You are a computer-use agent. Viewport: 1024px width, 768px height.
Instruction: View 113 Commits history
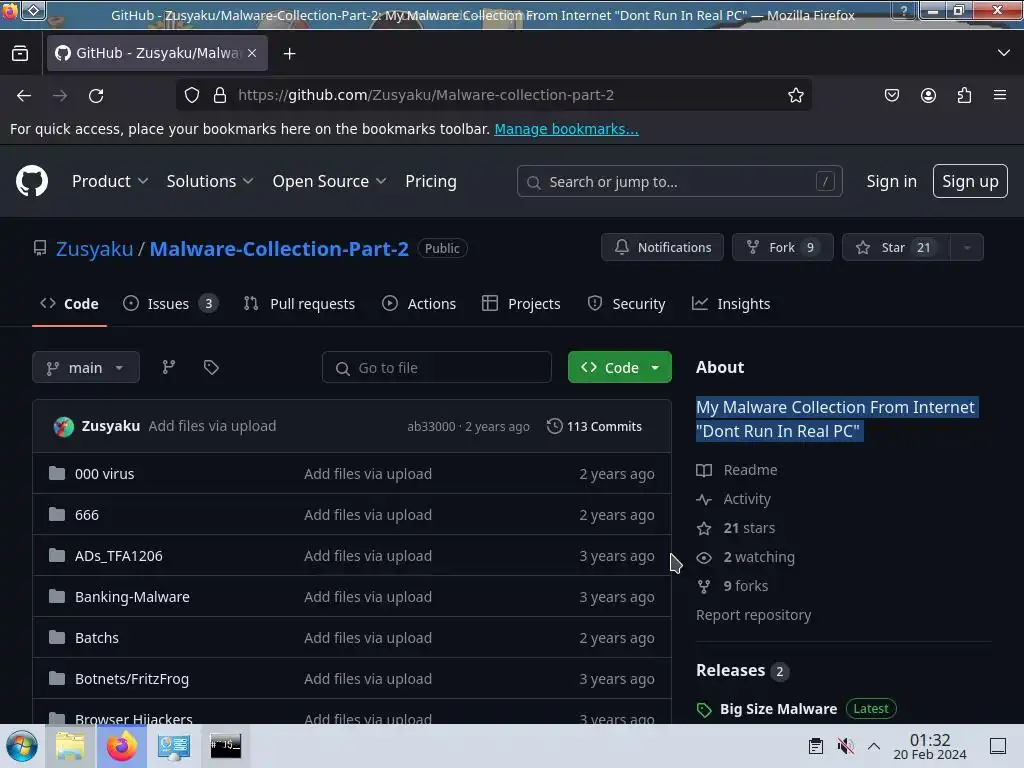pyautogui.click(x=594, y=426)
